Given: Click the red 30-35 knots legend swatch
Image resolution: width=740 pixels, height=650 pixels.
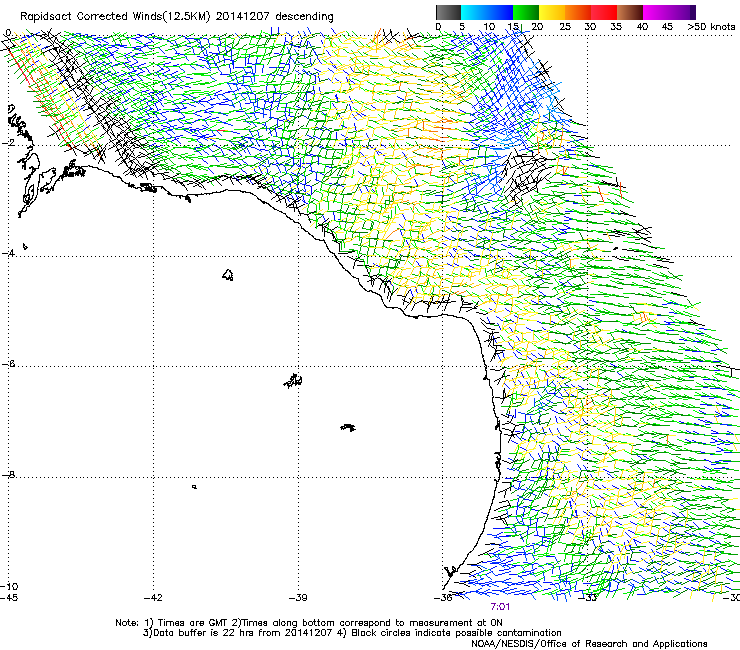Looking at the screenshot, I should [x=604, y=12].
